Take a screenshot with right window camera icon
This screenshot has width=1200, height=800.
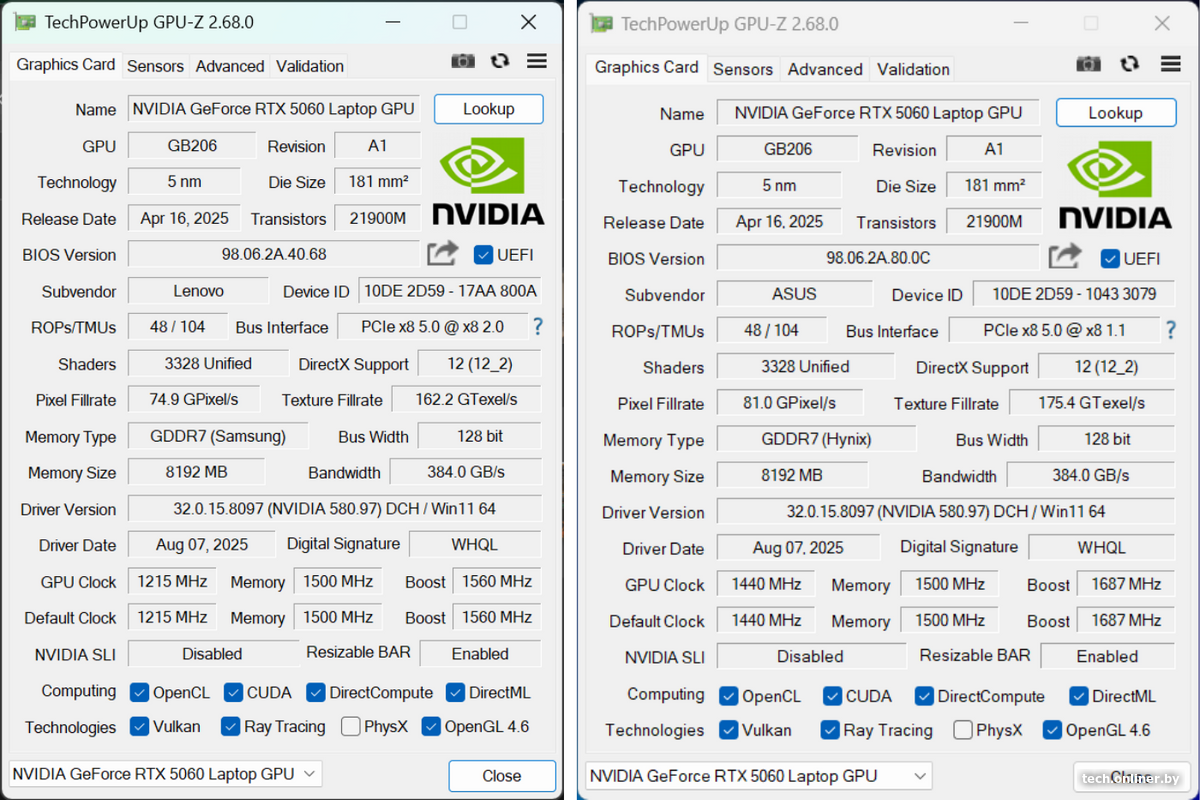(x=1088, y=64)
